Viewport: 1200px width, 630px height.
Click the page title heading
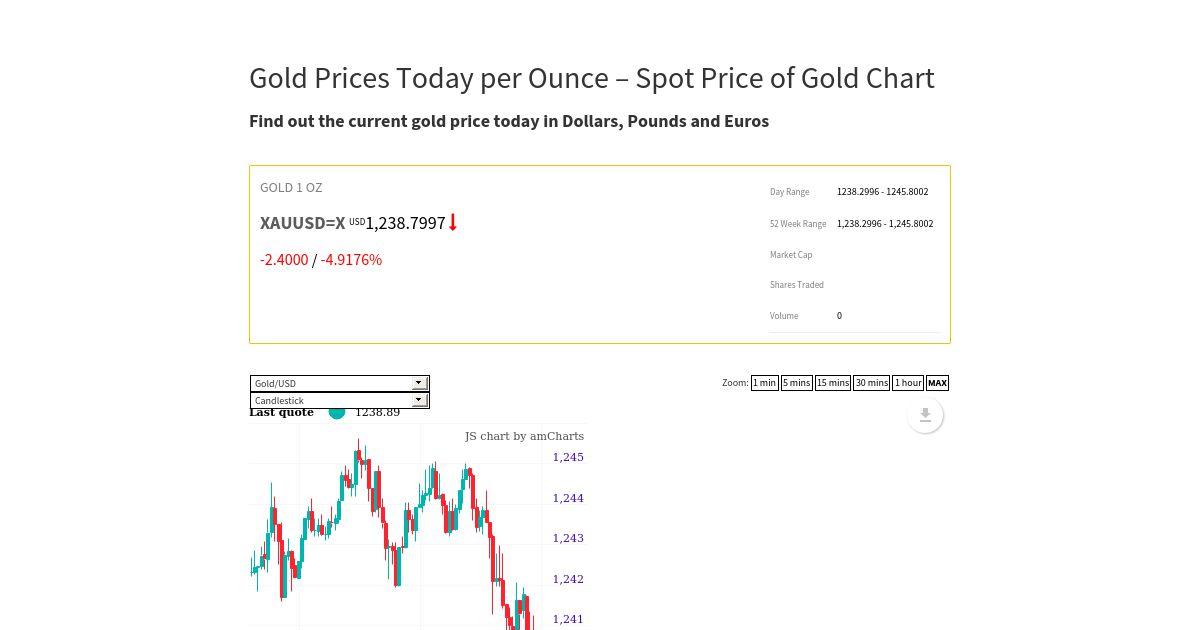(592, 78)
